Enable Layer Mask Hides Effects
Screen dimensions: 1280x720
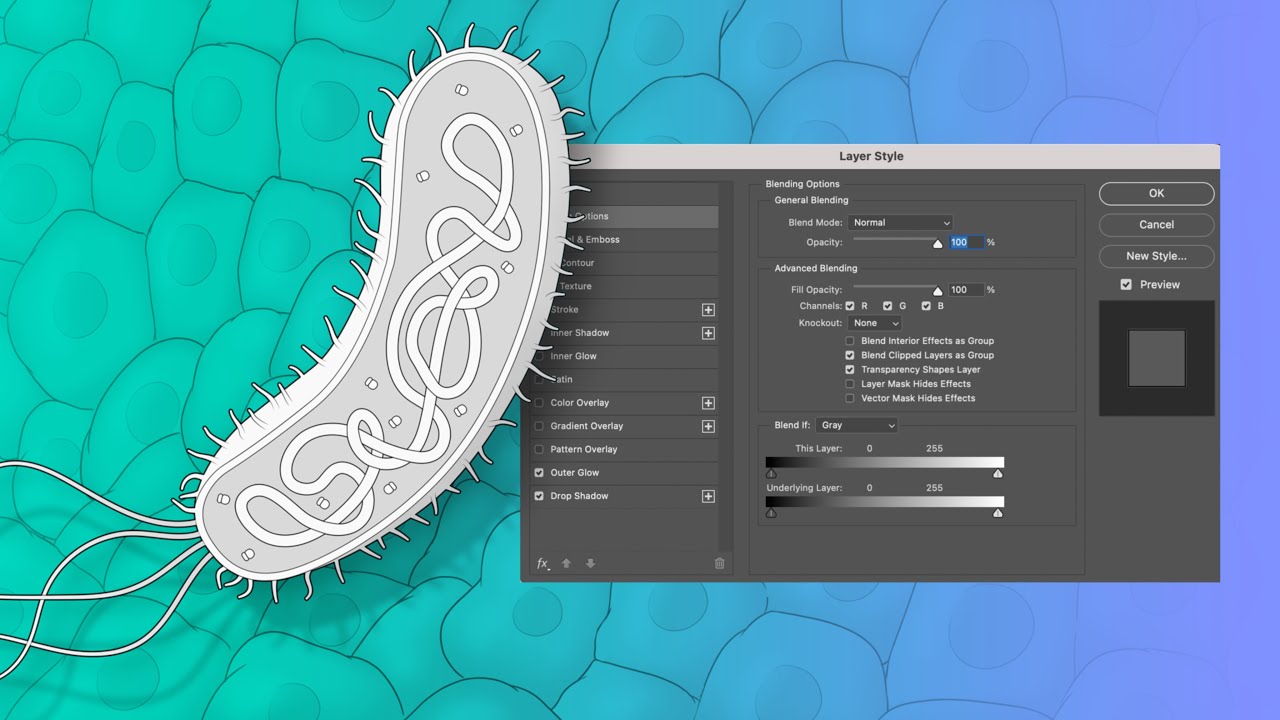point(850,384)
